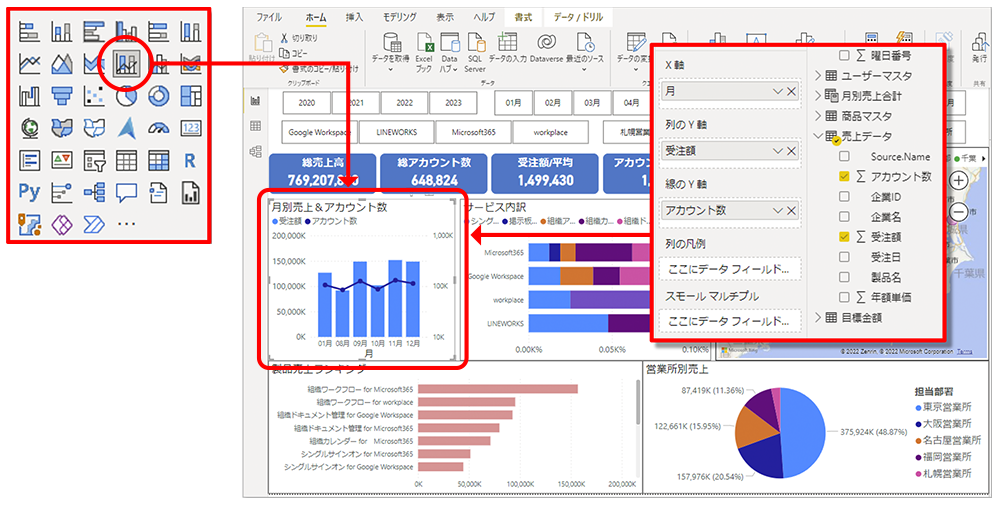
Task: Collapse the 売上データ table
Action: (818, 136)
